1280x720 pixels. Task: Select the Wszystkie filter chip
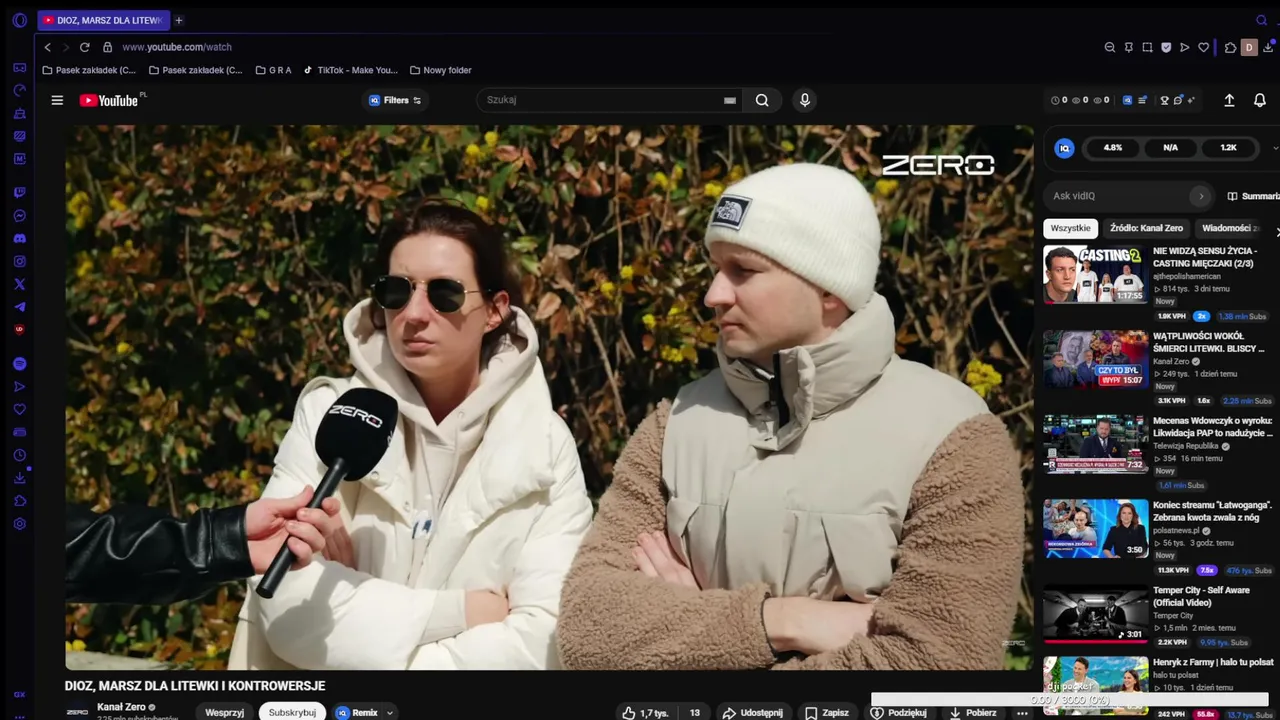pos(1070,228)
